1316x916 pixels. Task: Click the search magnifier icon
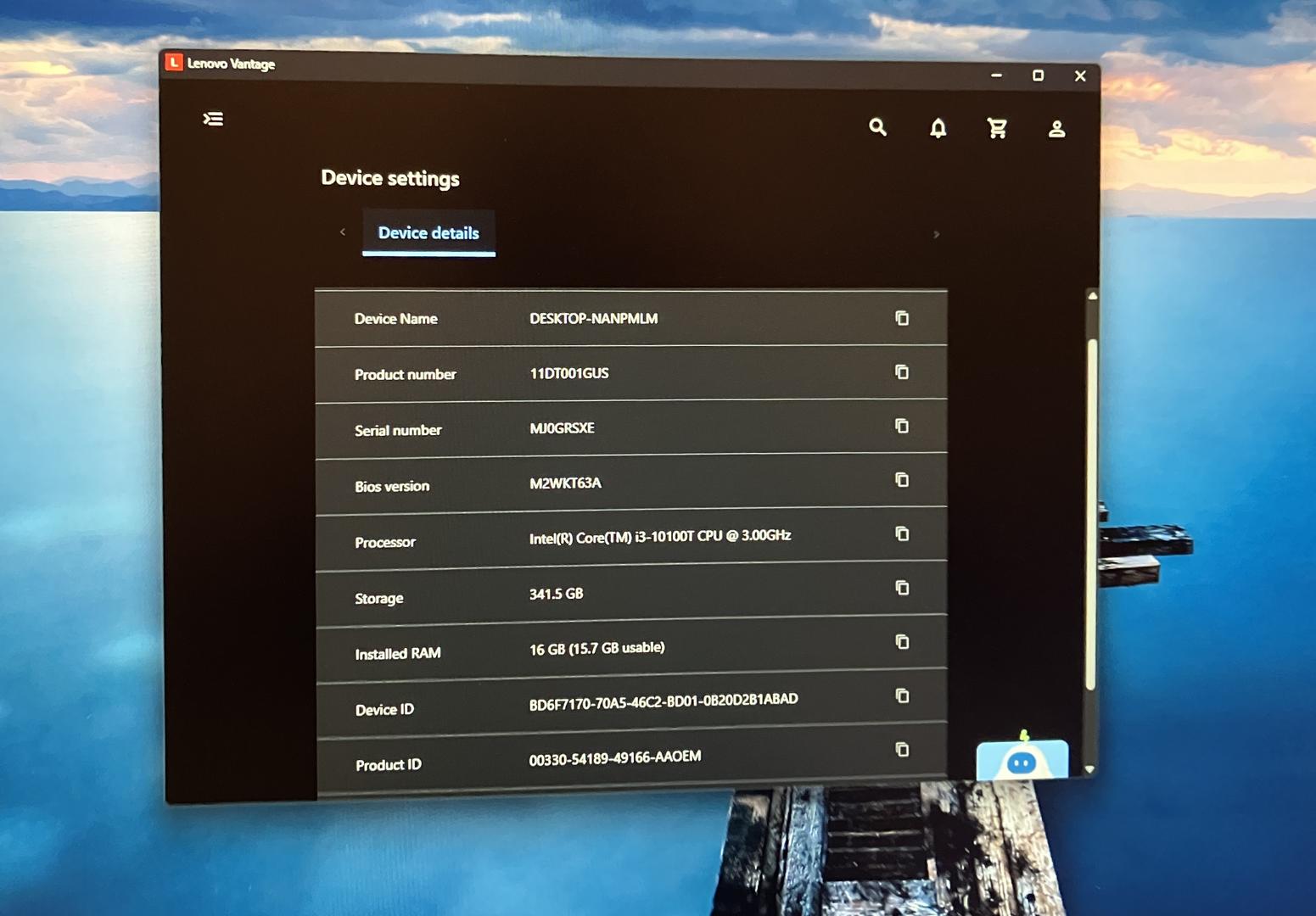click(x=877, y=127)
